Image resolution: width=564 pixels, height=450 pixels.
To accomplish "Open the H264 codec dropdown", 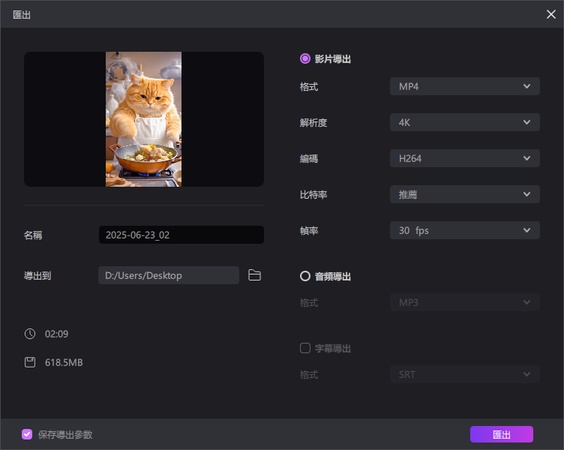I will [x=465, y=158].
